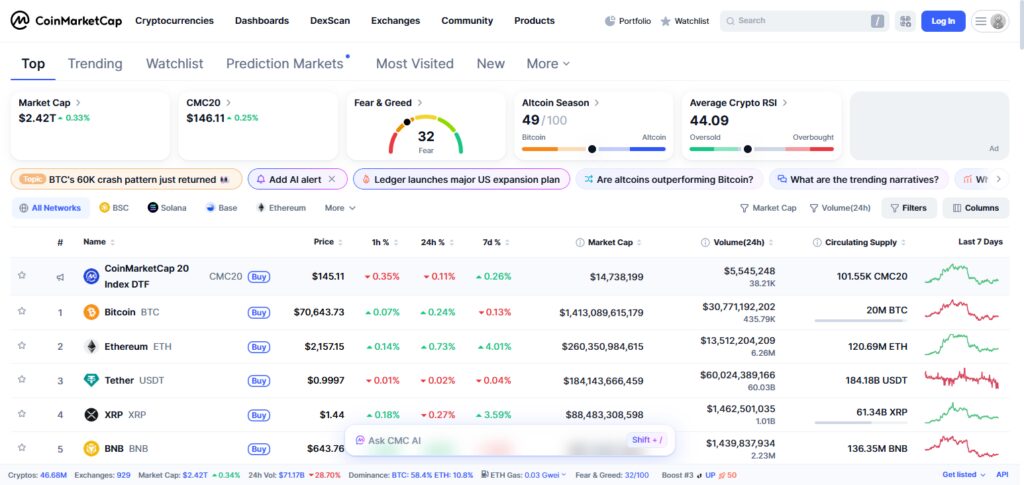Open Filters button
Image resolution: width=1024 pixels, height=485 pixels.
(x=909, y=208)
